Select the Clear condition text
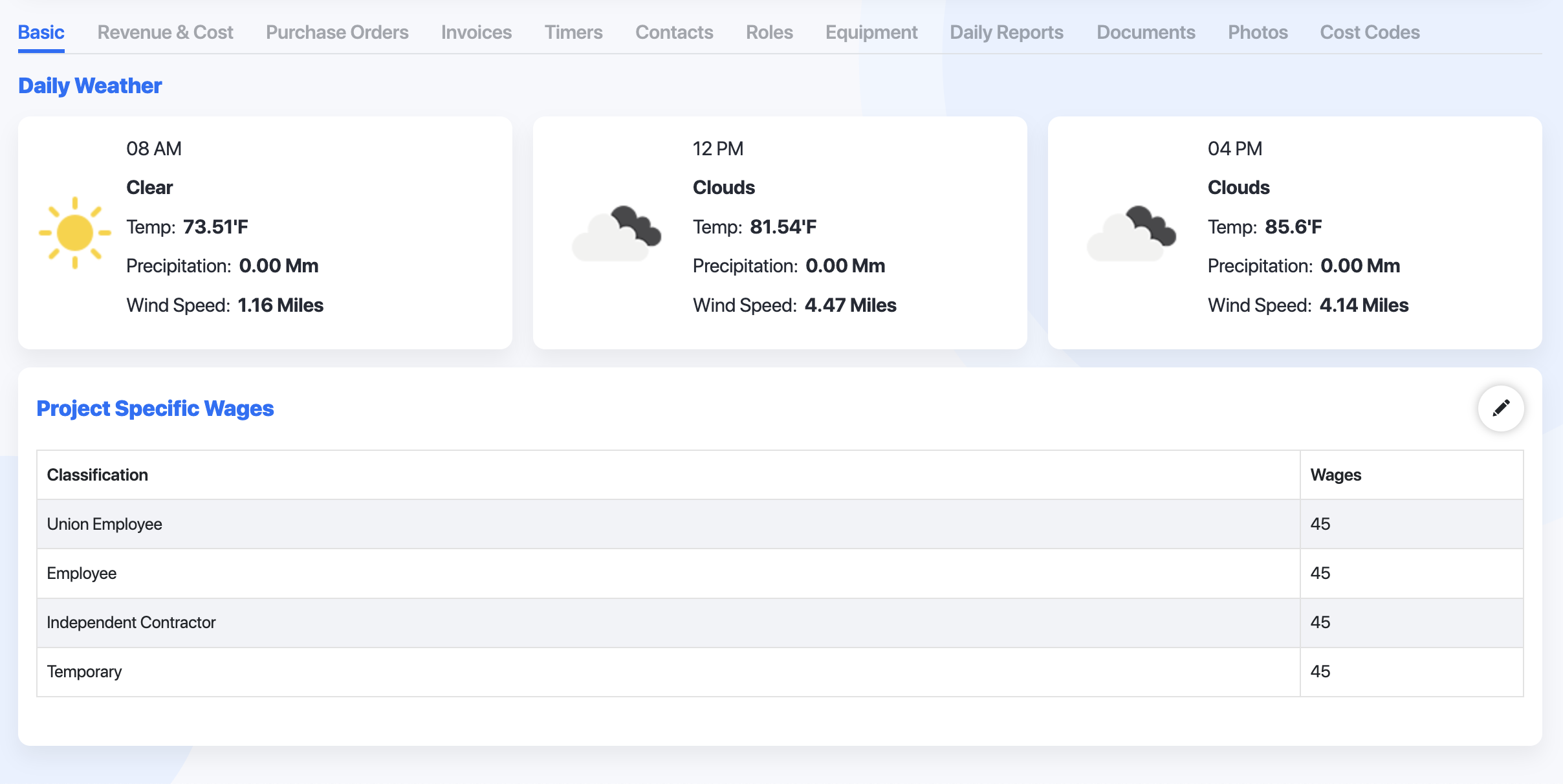Image resolution: width=1563 pixels, height=784 pixels. click(149, 188)
